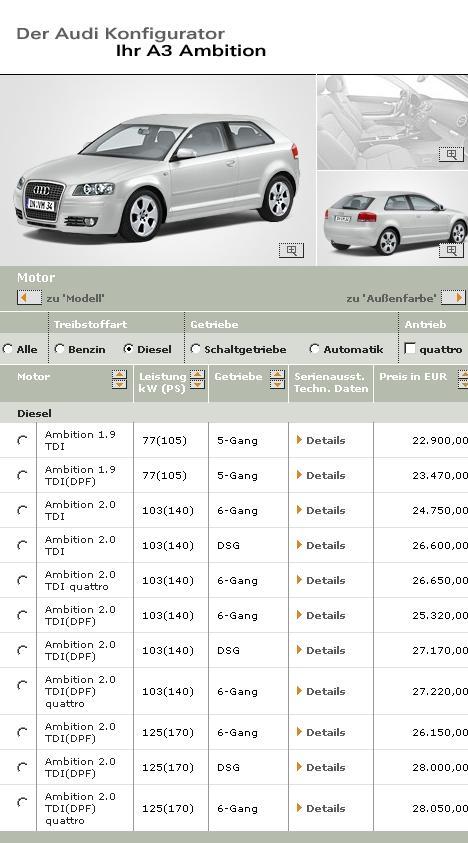The image size is (468, 843).
Task: Select Ambition 1.9 TDI(DPF) 23.470,00 row
Action: (x=22, y=475)
